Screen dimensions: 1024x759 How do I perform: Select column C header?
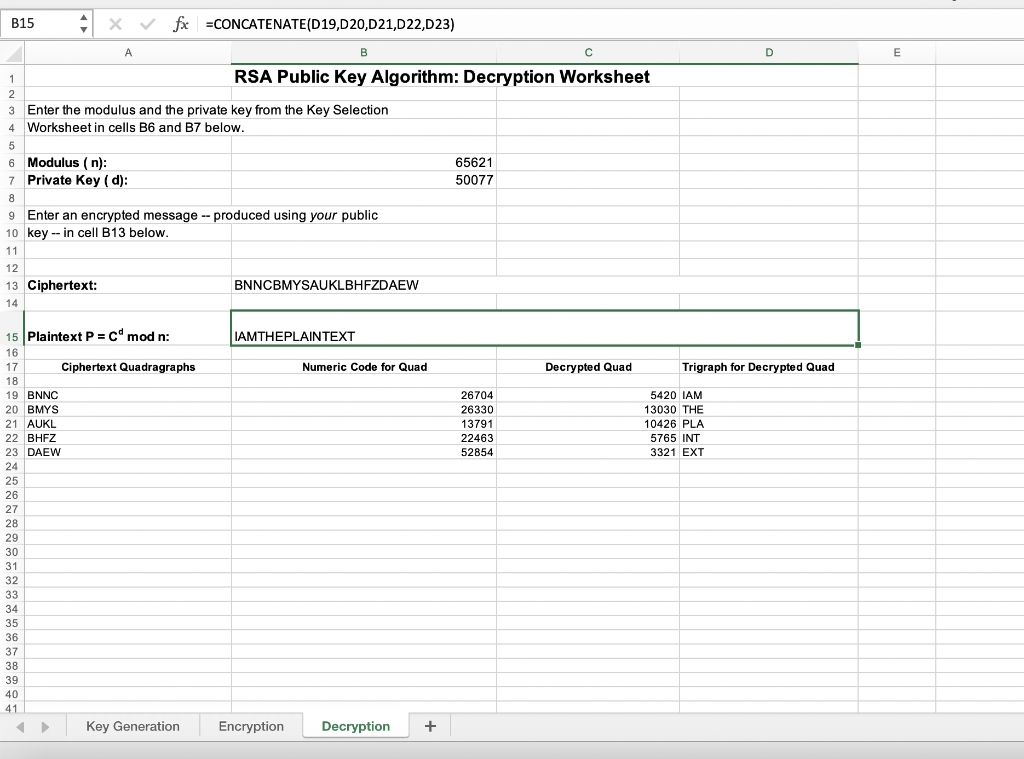coord(588,52)
